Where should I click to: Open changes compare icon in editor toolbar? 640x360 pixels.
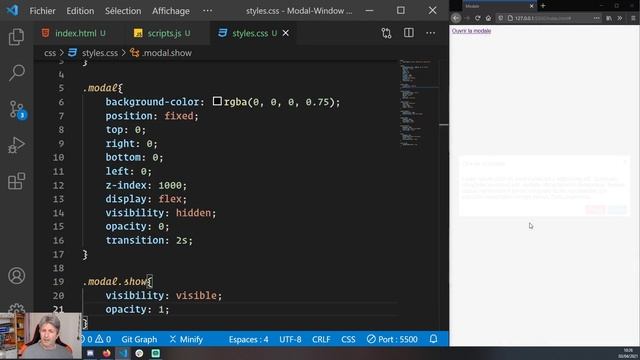pos(386,33)
